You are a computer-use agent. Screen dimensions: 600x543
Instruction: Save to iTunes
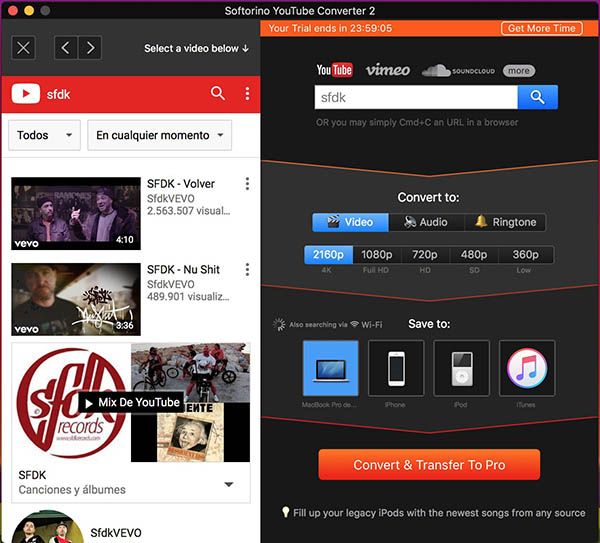527,368
